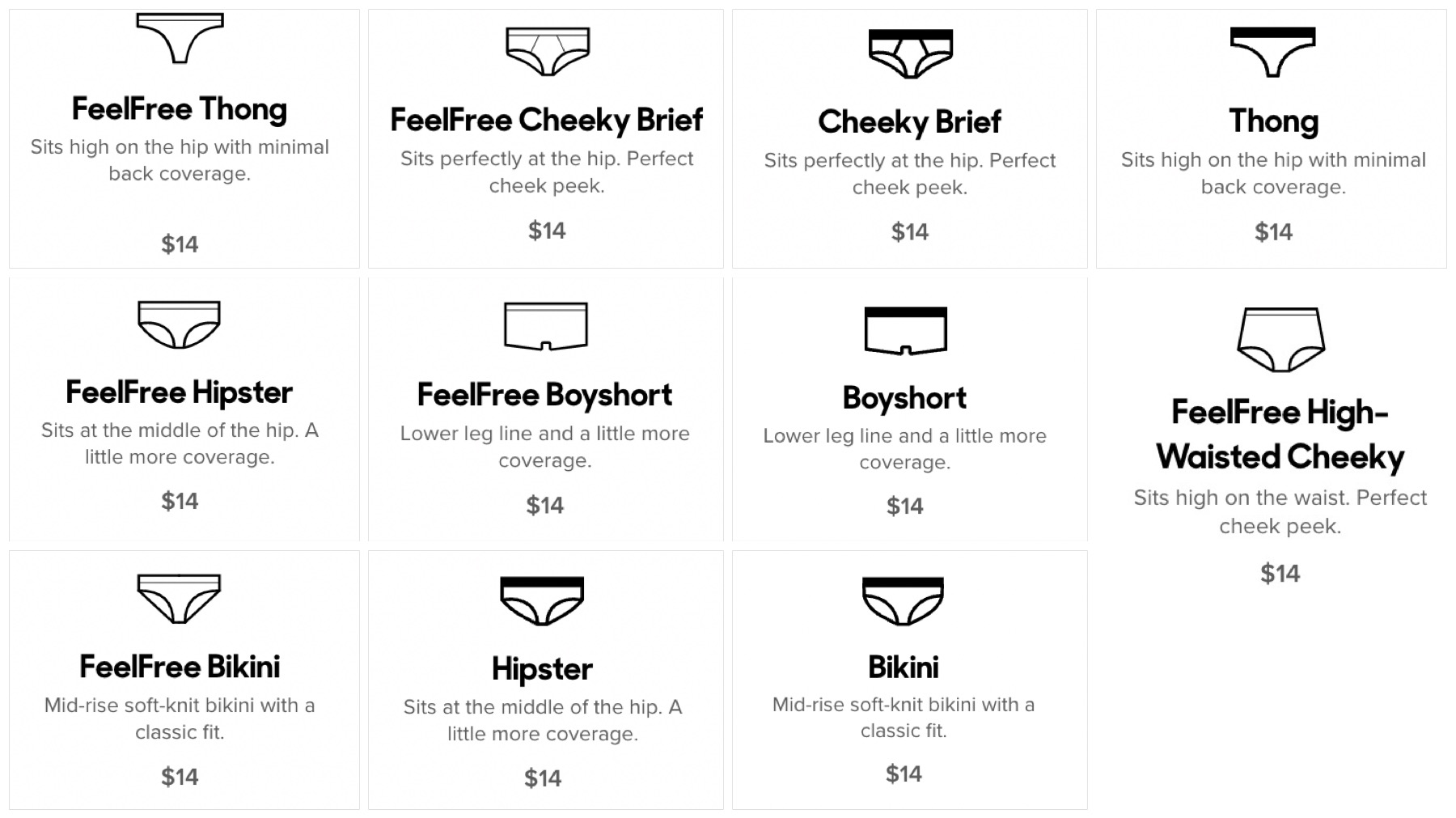Click the FeelFree Bikini description text

point(180,718)
